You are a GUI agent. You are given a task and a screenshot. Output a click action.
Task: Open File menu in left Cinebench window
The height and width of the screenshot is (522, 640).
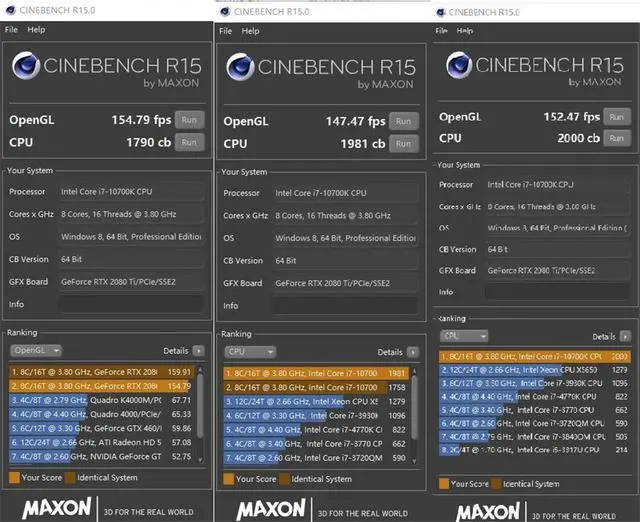point(11,30)
